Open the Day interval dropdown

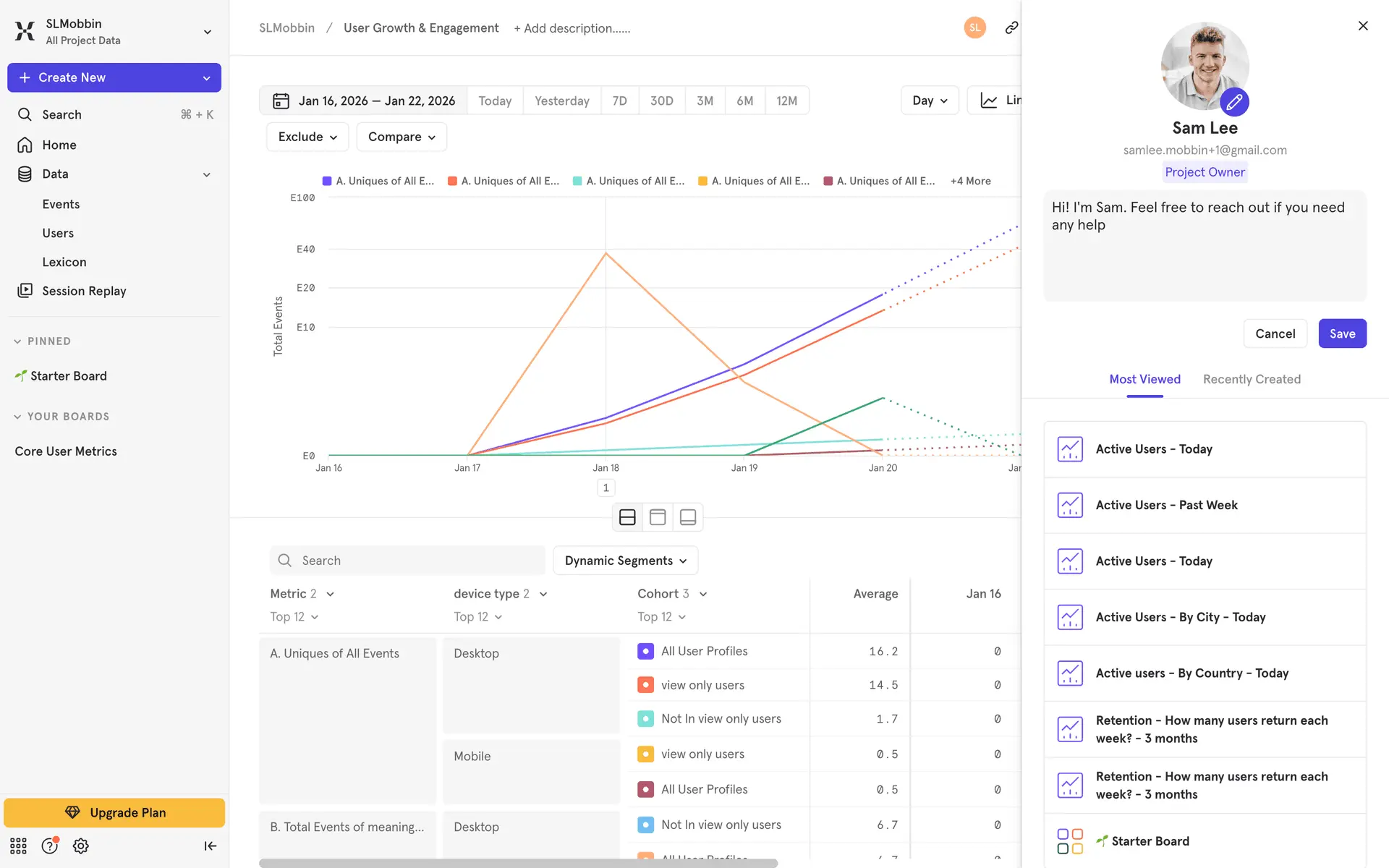click(x=929, y=101)
